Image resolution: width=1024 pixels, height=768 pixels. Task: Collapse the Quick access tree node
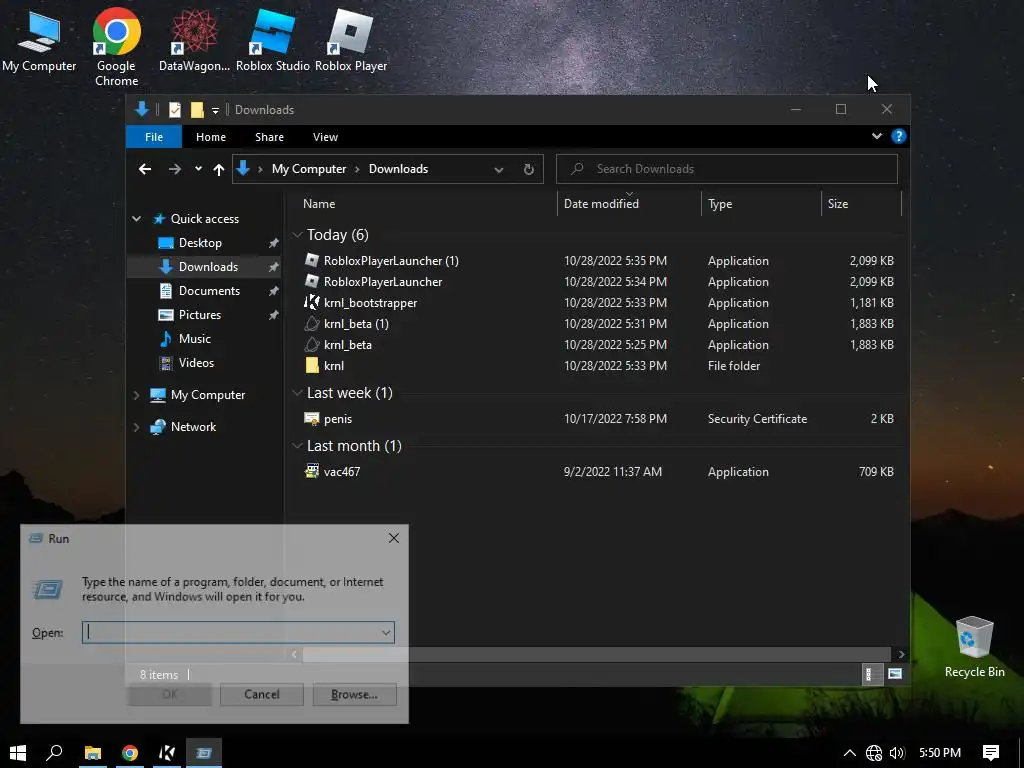136,219
